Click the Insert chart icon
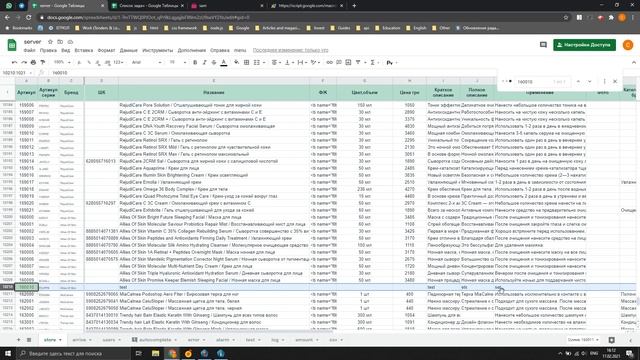This screenshot has height=360, width=640. click(348, 62)
